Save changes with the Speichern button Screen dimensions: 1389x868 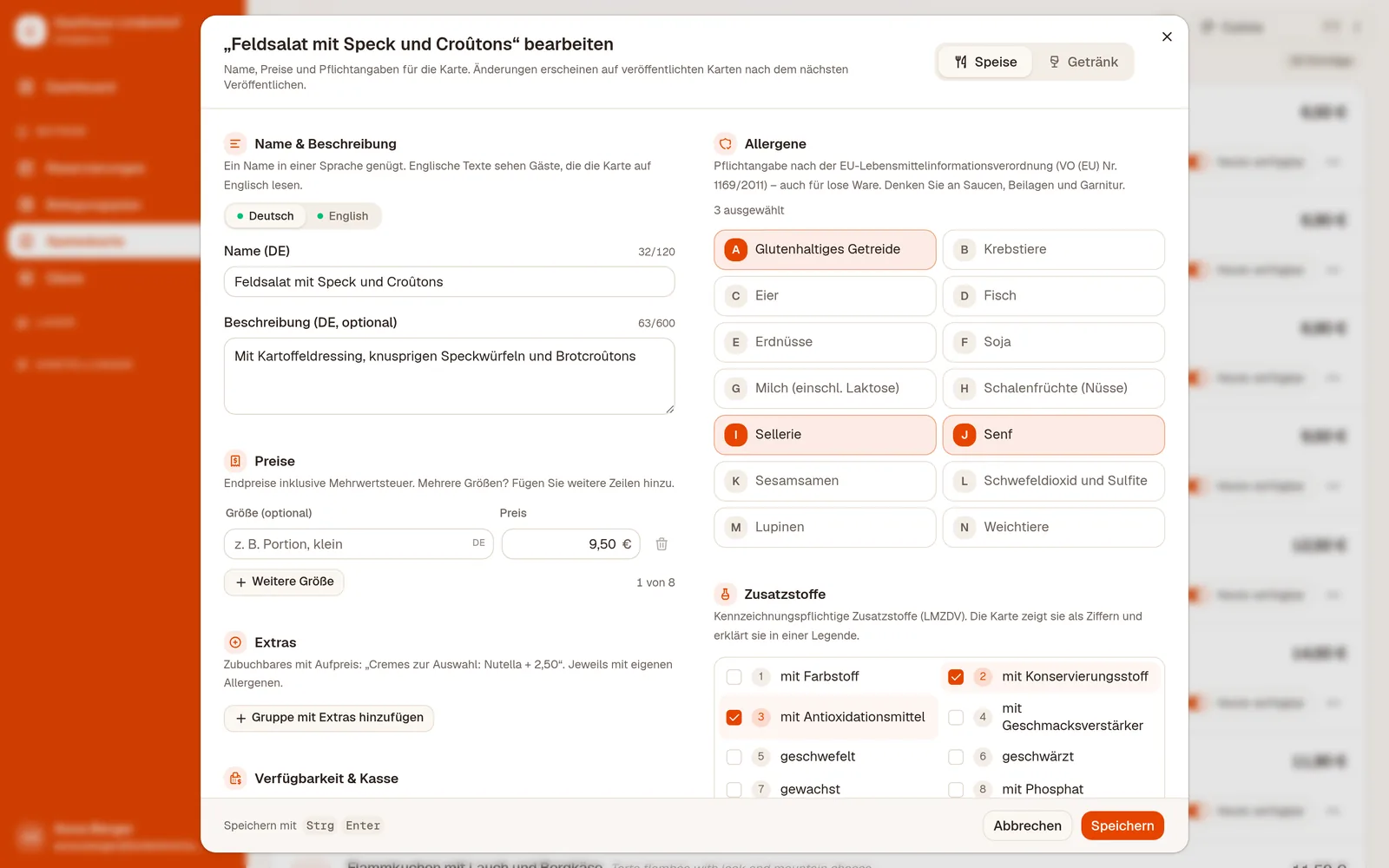pos(1122,825)
